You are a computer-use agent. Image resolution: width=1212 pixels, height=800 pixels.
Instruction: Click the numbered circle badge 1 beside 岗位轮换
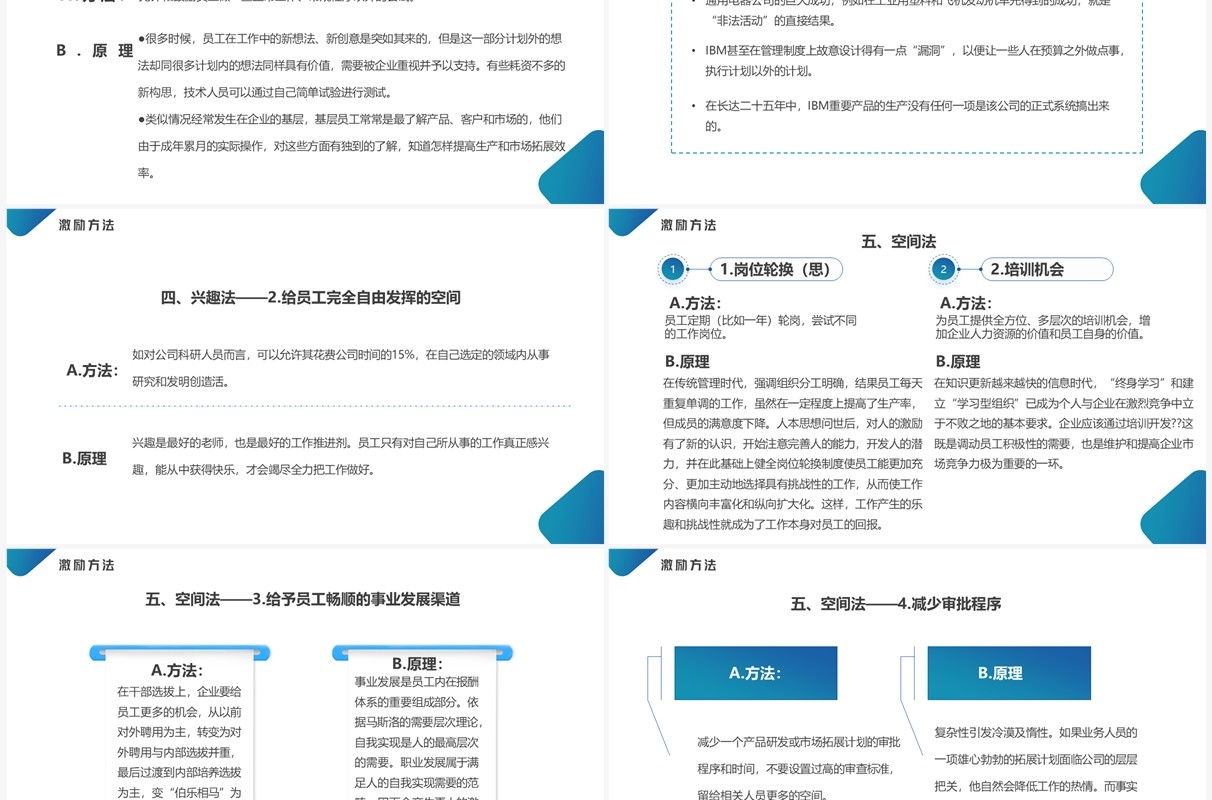(674, 269)
